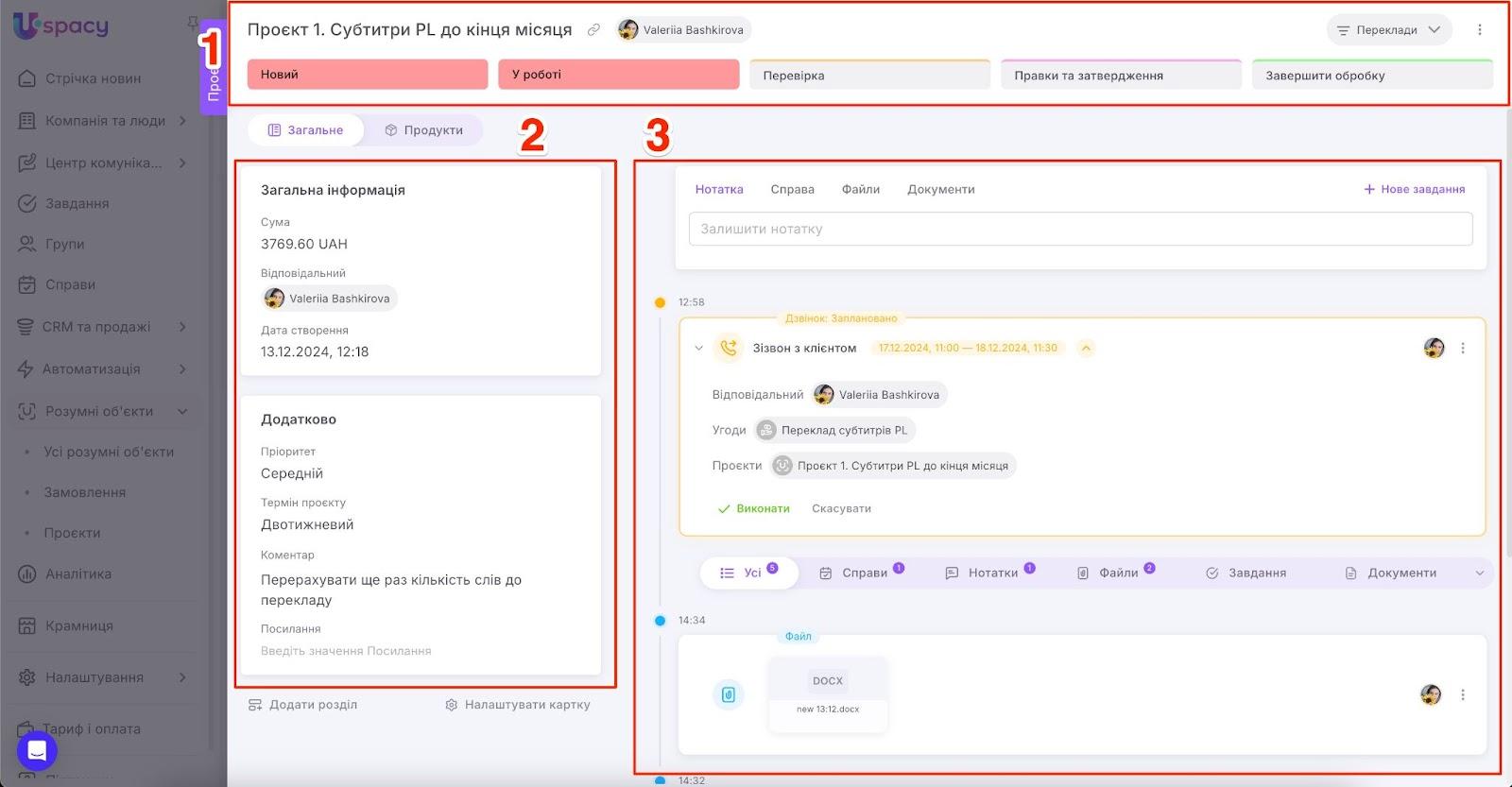Open Замовлення in sidebar
1512x787 pixels.
pyautogui.click(x=85, y=492)
